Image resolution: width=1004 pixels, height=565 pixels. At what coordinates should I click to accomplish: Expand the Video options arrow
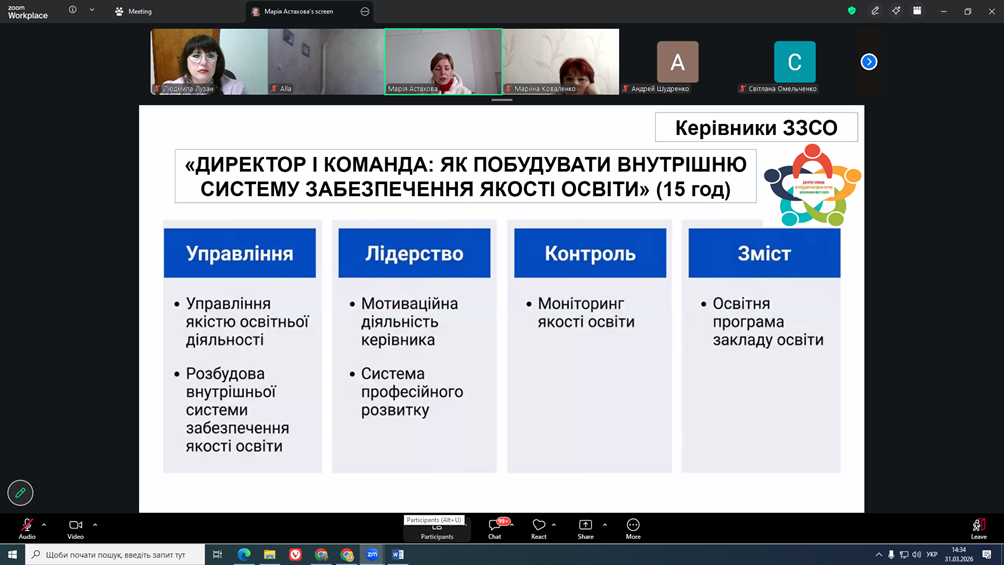pyautogui.click(x=95, y=525)
